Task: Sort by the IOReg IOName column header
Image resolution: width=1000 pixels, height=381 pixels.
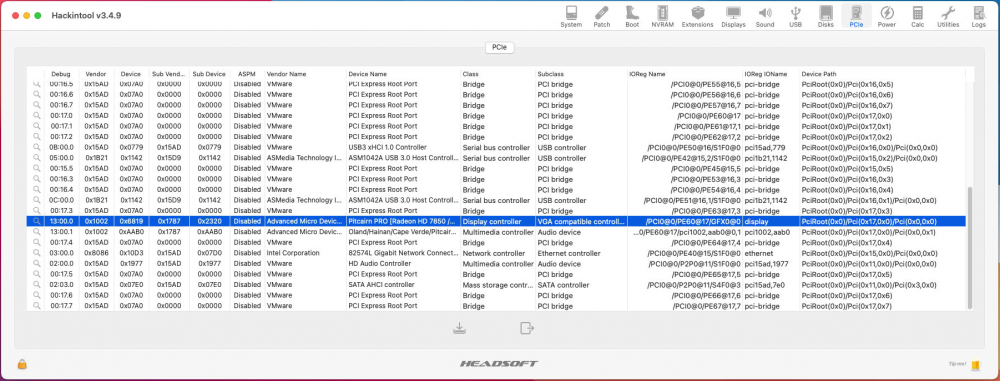Action: tap(770, 74)
